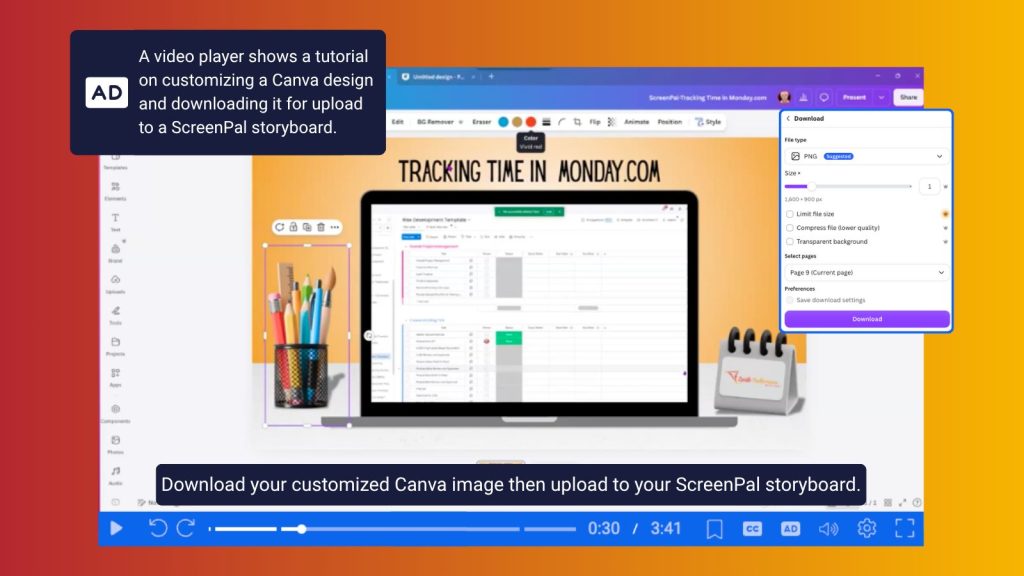Click the ScreenPal-Tracking Time in Monday.com name
The height and width of the screenshot is (576, 1024).
(x=707, y=97)
